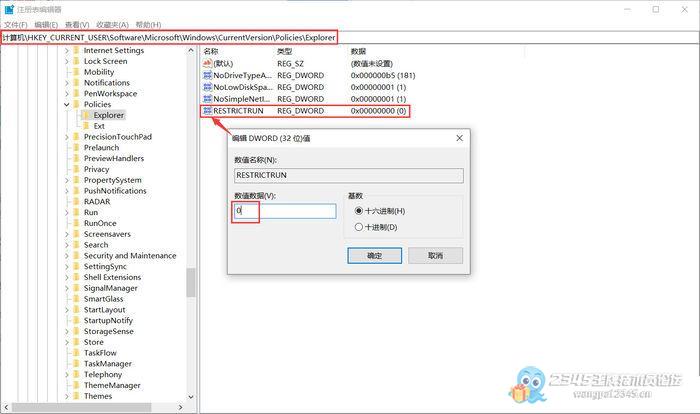Click the 数值名称(N) name field
The image size is (700, 414).
(x=349, y=175)
